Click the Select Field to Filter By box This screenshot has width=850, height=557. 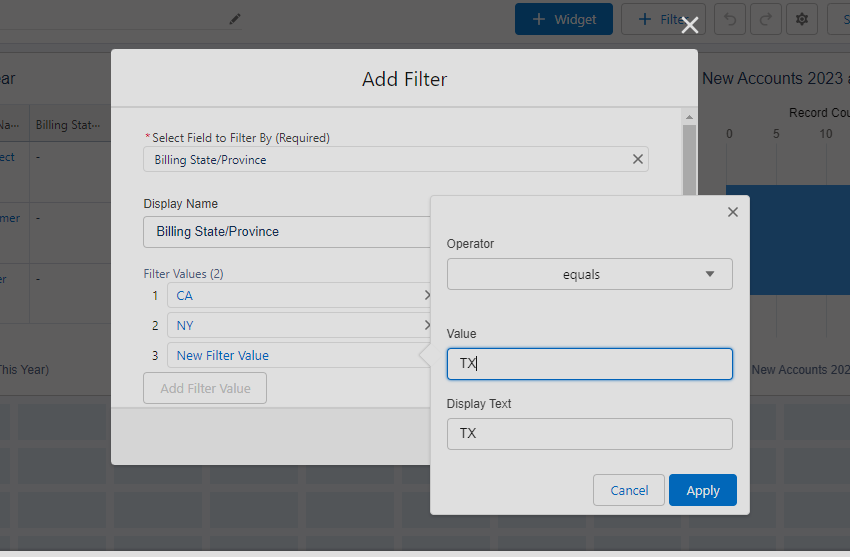(396, 159)
